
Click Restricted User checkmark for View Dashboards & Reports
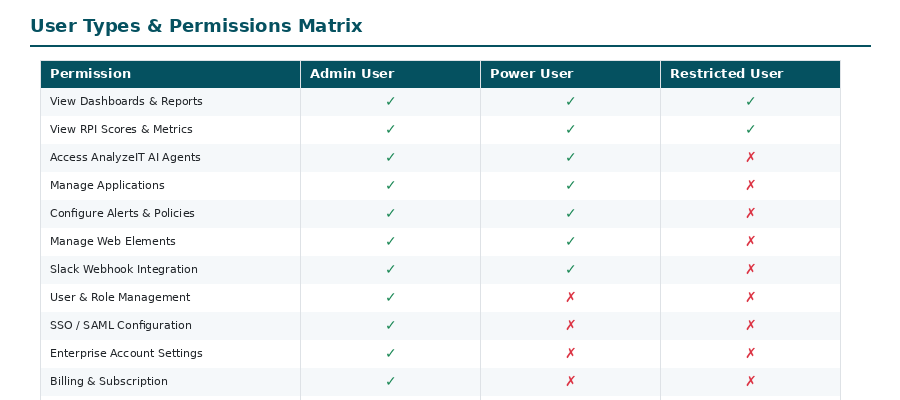click(x=750, y=102)
